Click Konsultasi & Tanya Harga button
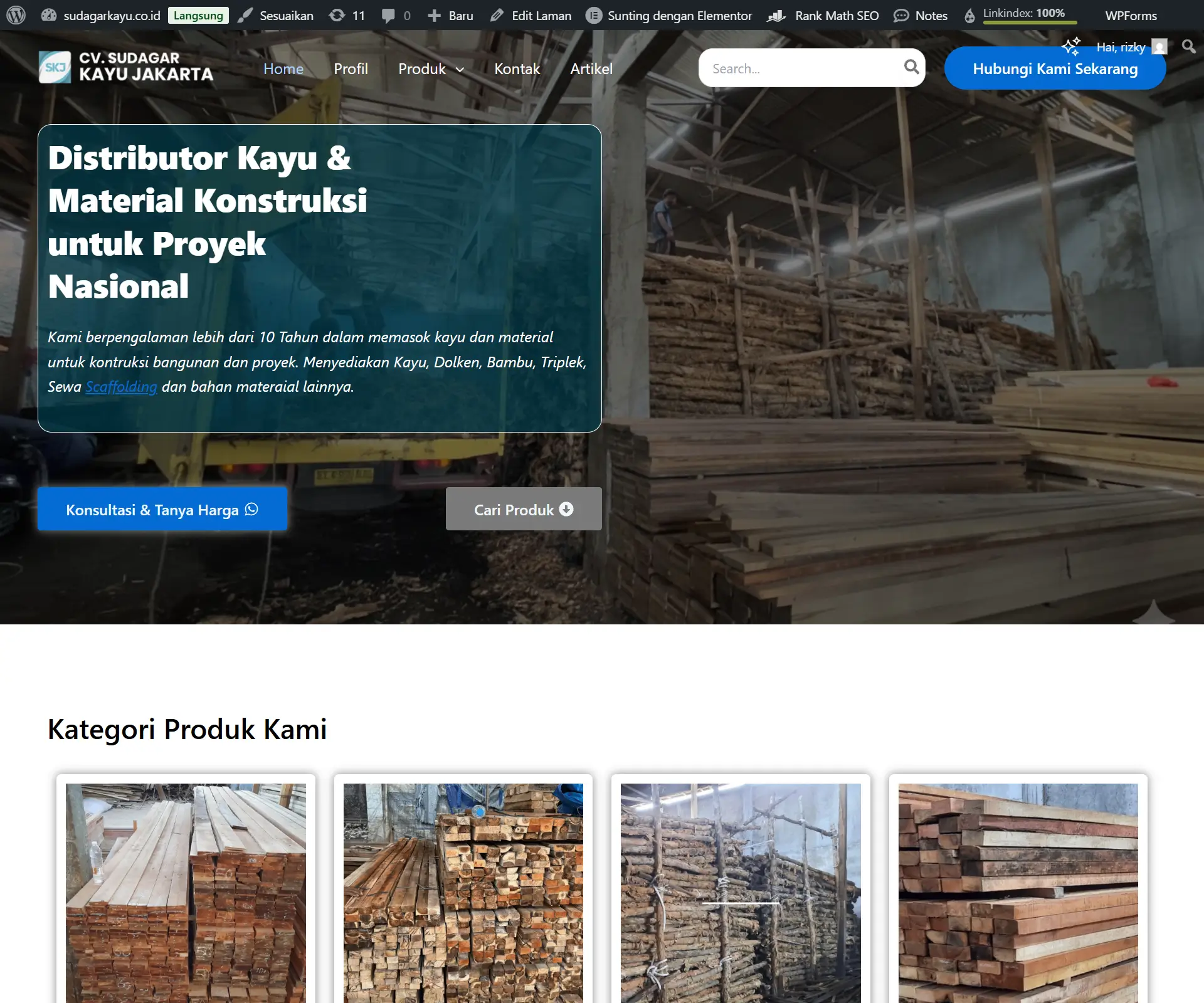The width and height of the screenshot is (1204, 1003). (162, 509)
